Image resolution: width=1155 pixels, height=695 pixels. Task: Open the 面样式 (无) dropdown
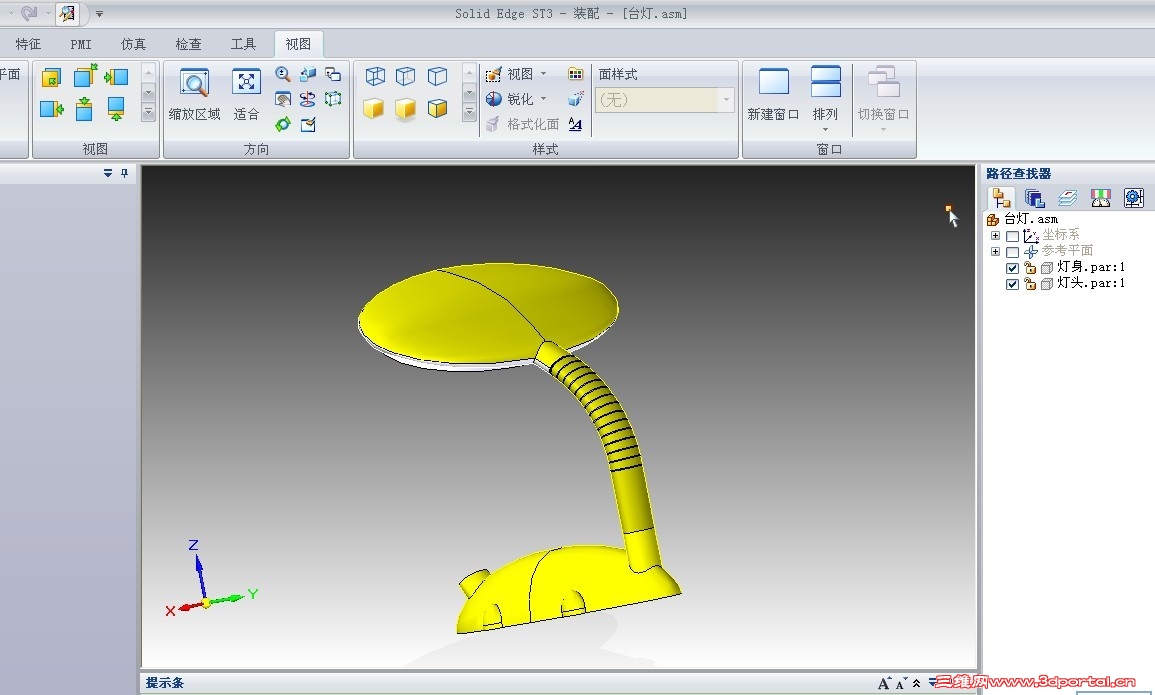(x=726, y=99)
